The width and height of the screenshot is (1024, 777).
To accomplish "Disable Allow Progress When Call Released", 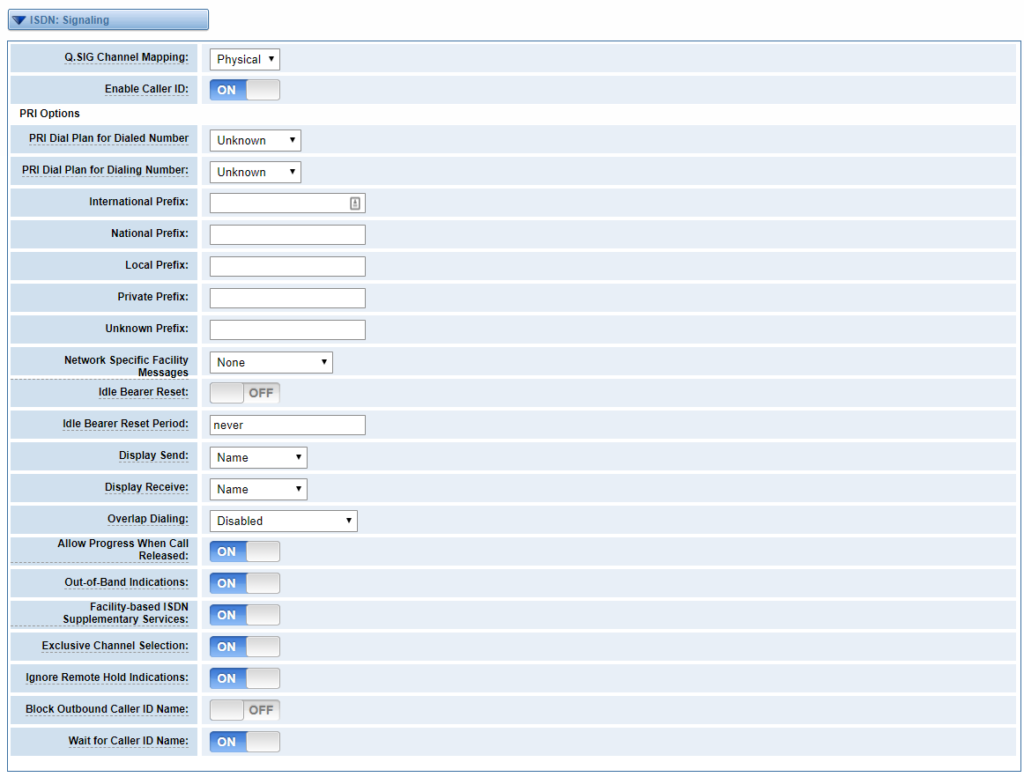I will click(244, 551).
